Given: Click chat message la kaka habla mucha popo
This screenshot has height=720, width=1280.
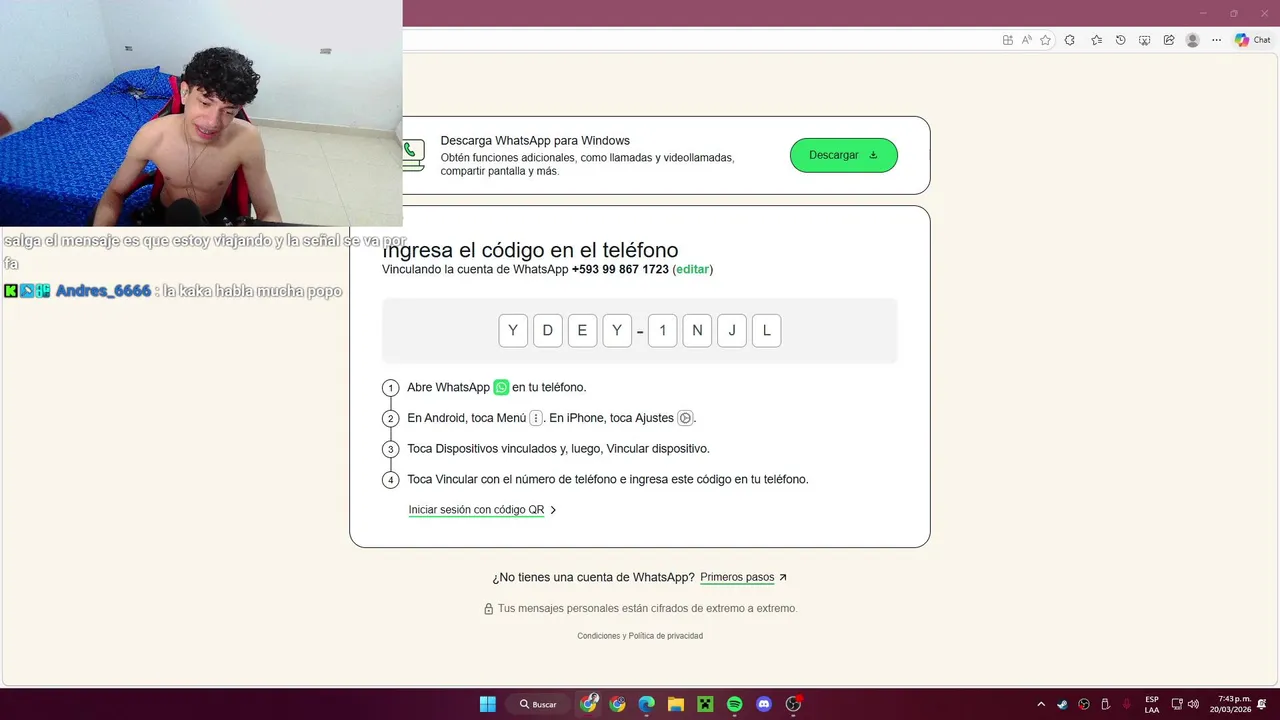Looking at the screenshot, I should click(252, 291).
